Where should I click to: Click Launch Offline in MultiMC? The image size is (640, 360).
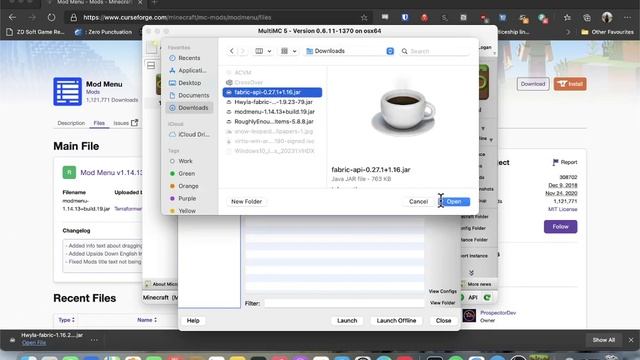pyautogui.click(x=396, y=321)
